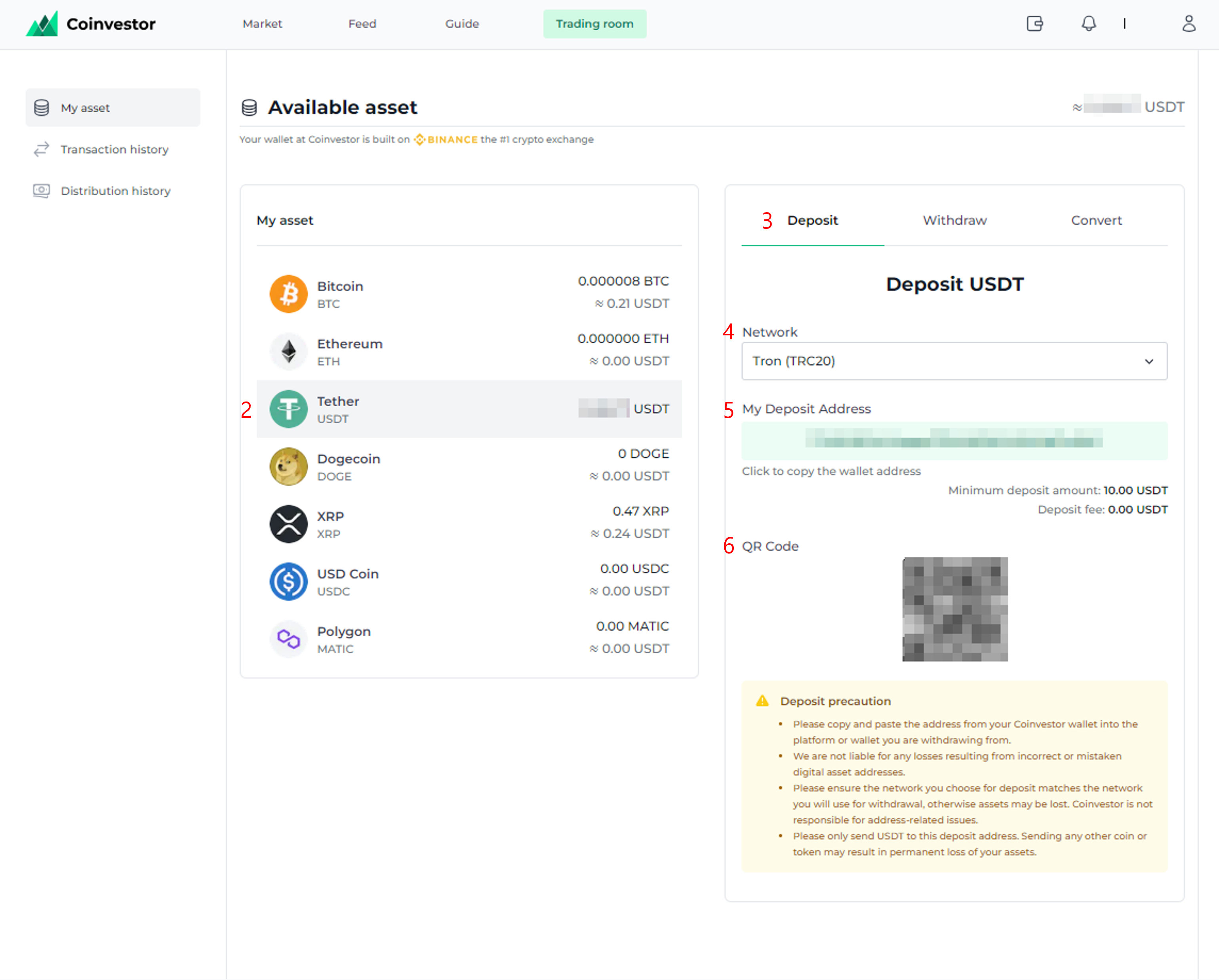Click the Coinvestor logo

tap(90, 24)
